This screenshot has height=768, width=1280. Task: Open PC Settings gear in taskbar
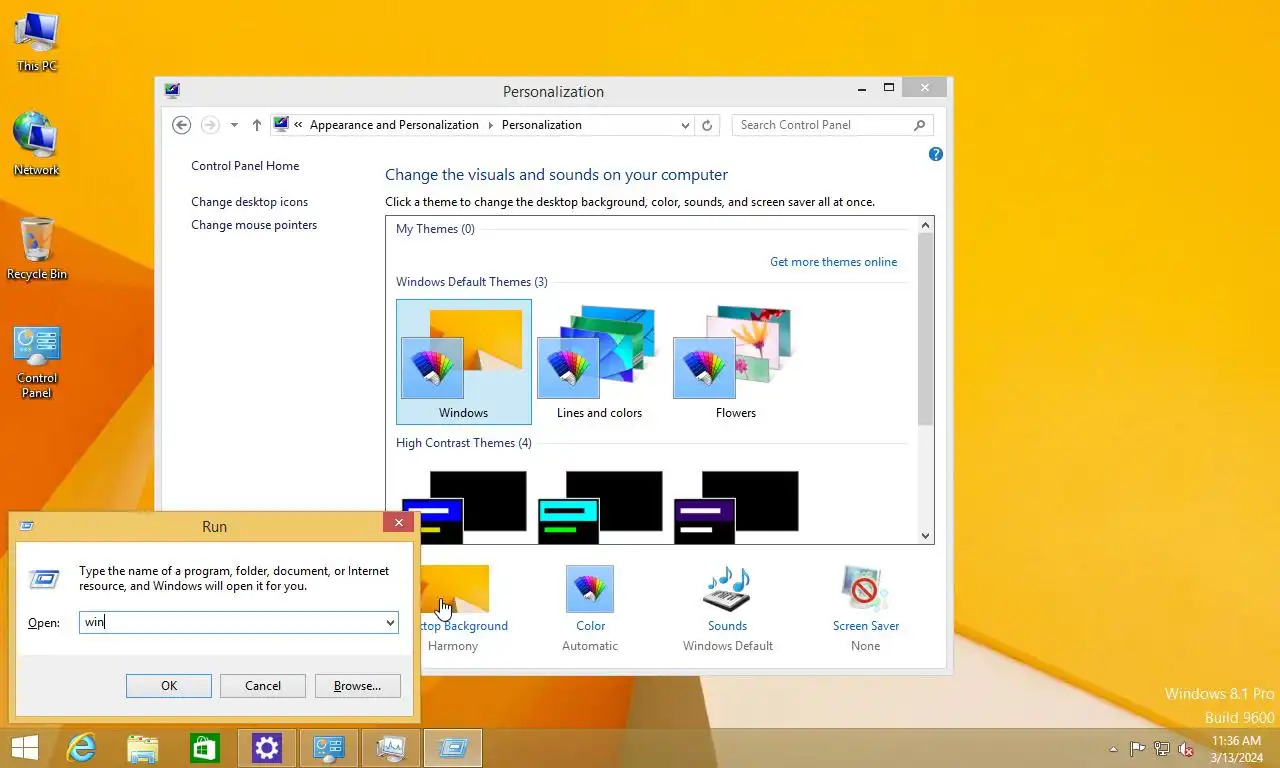(267, 748)
